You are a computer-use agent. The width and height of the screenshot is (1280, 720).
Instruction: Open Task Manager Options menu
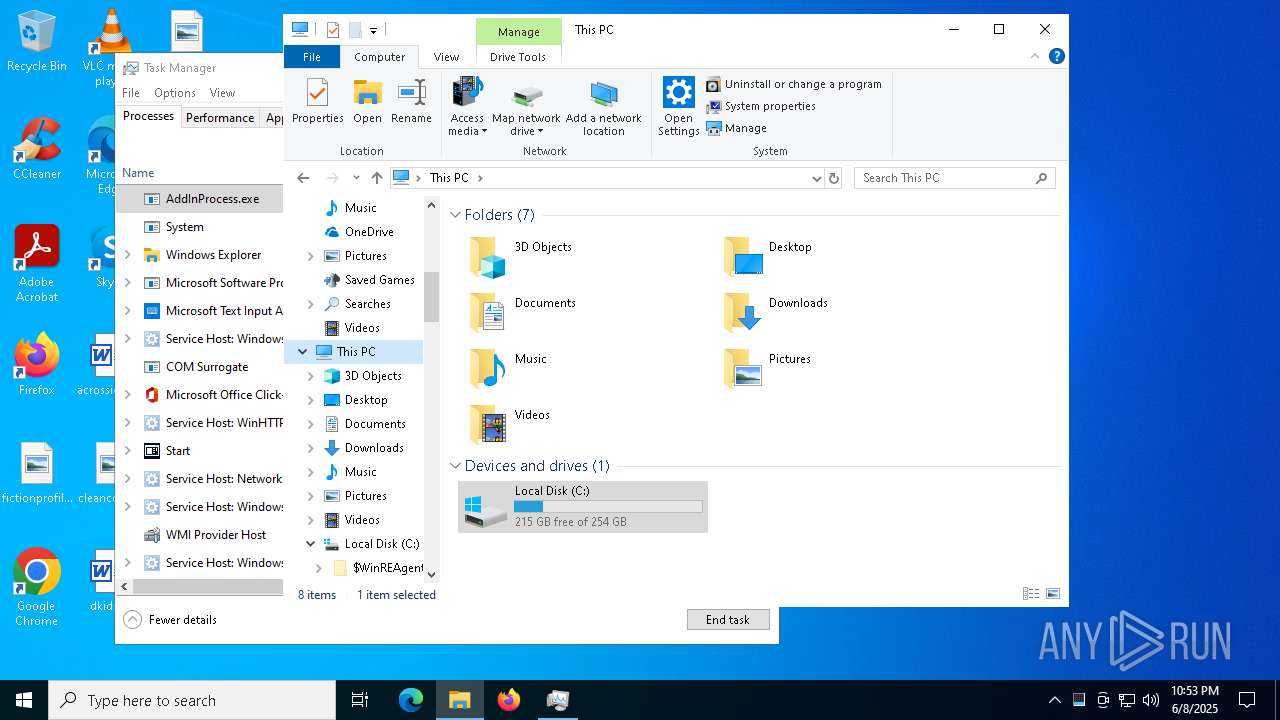(175, 93)
